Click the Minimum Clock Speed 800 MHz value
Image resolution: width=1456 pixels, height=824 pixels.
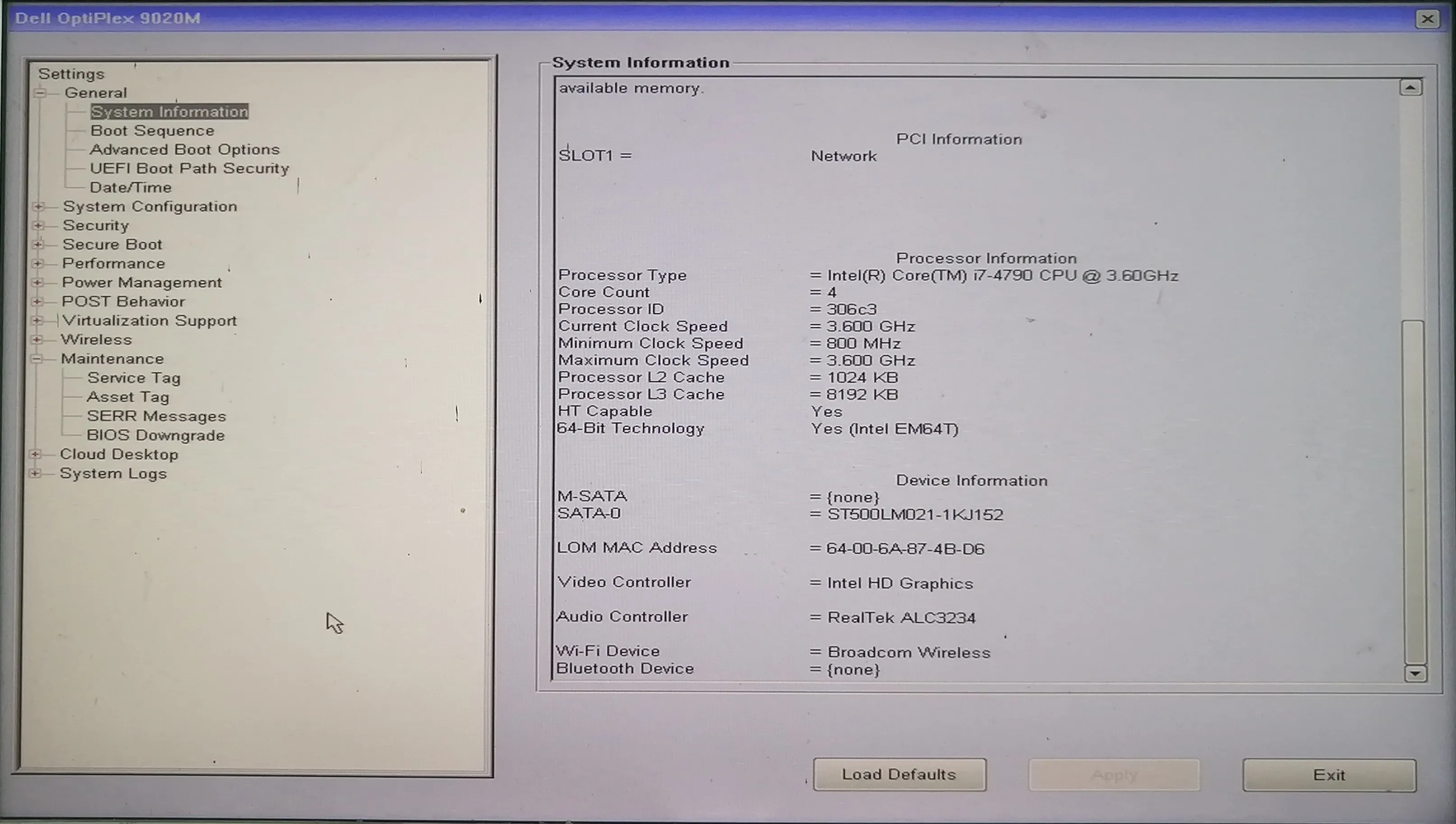pos(863,344)
